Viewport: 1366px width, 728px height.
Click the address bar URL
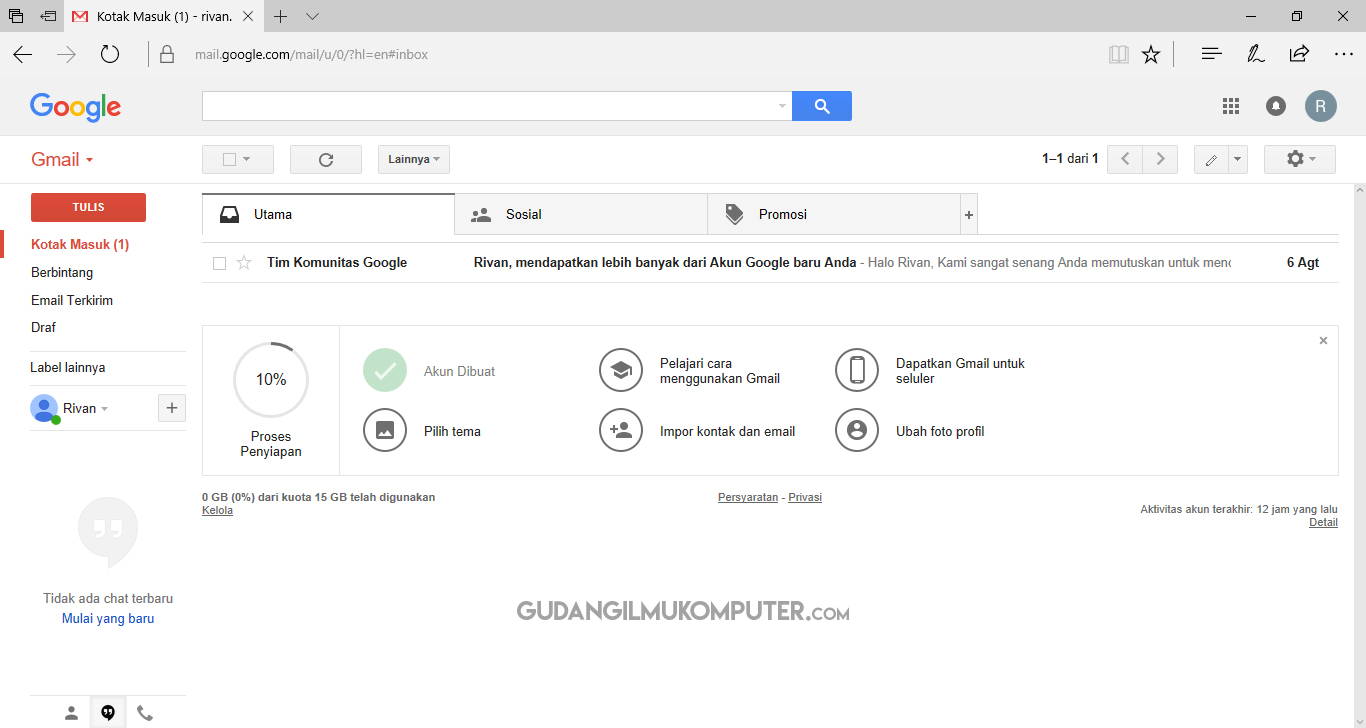(x=311, y=55)
